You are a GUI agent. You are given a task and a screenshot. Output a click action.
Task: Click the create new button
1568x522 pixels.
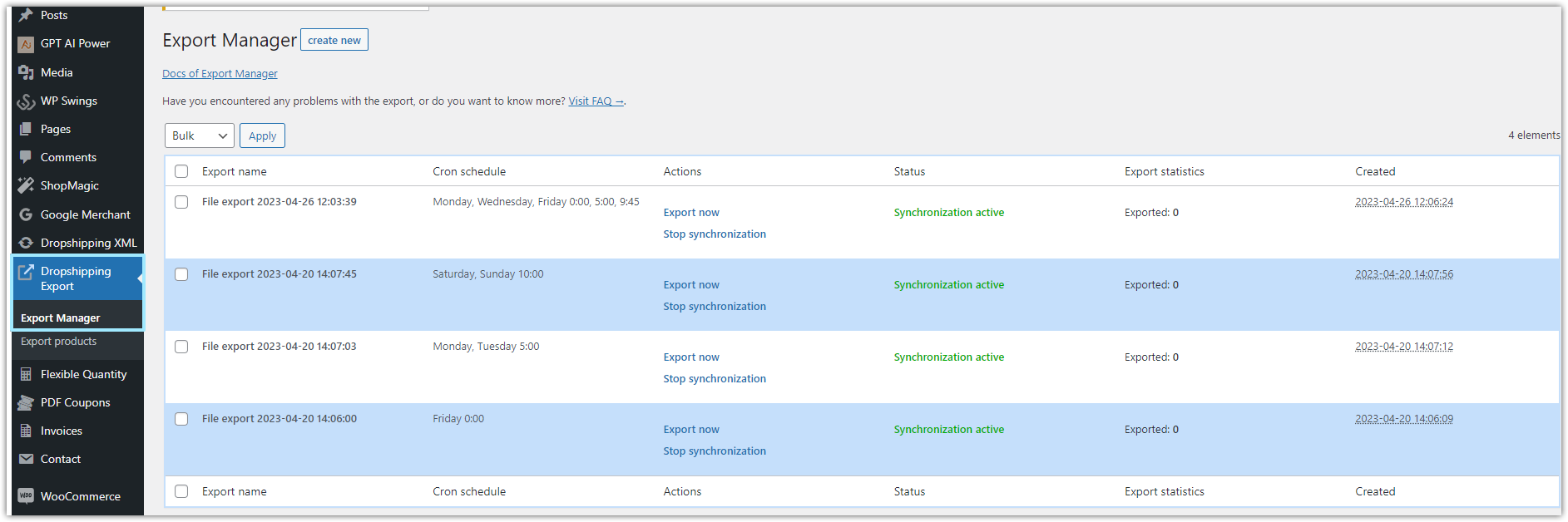coord(334,40)
